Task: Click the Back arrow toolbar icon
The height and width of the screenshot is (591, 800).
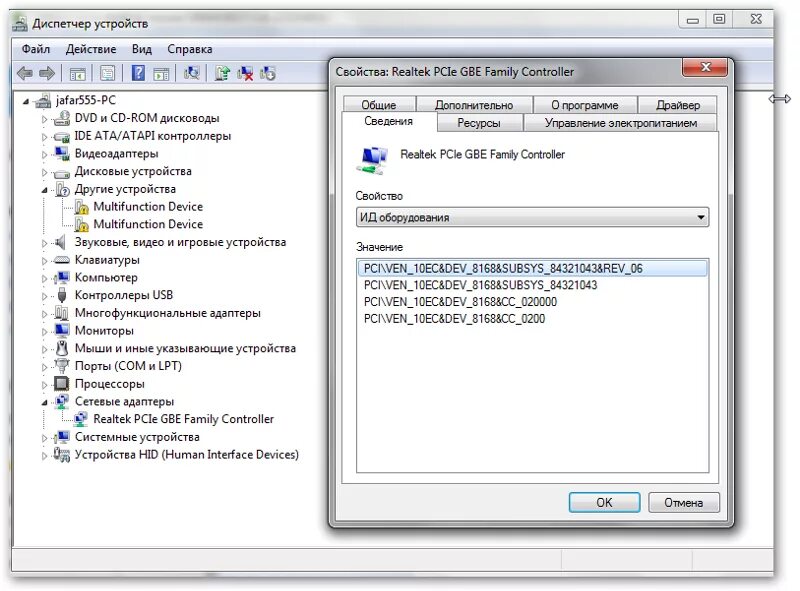Action: [x=24, y=73]
